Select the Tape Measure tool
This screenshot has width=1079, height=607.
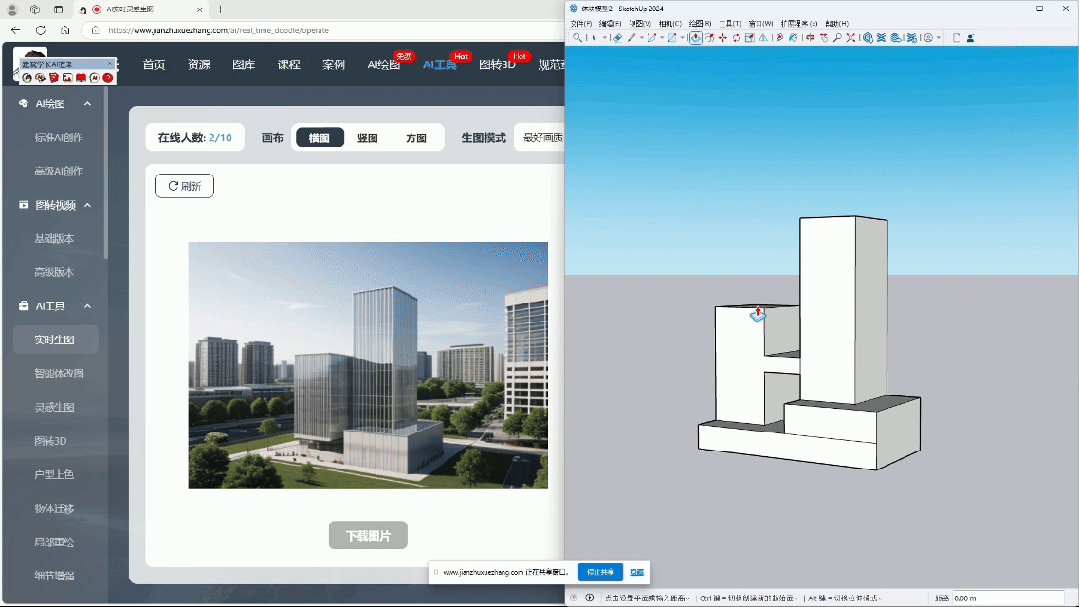click(x=779, y=38)
